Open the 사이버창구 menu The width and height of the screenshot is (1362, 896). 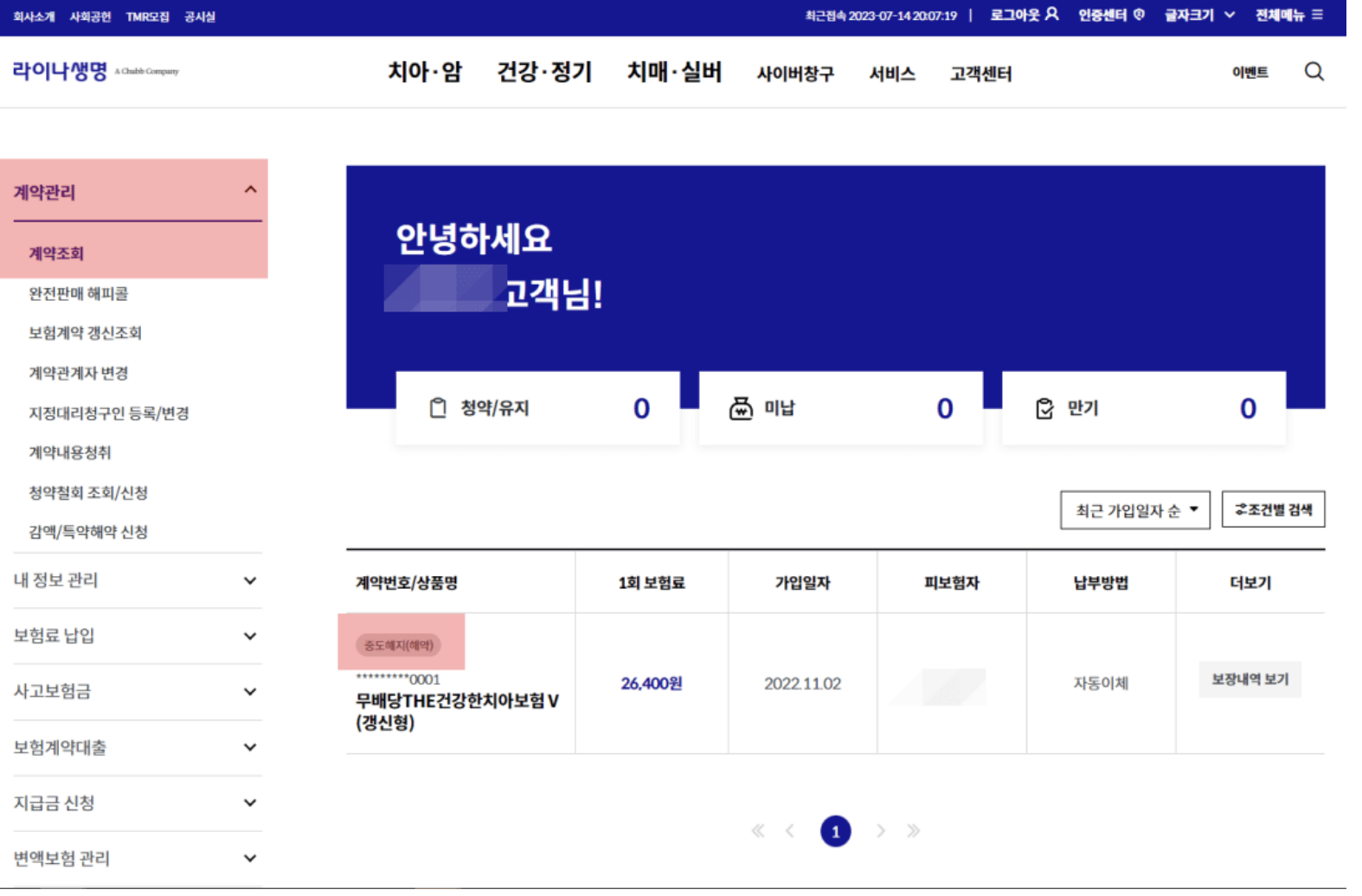tap(795, 74)
